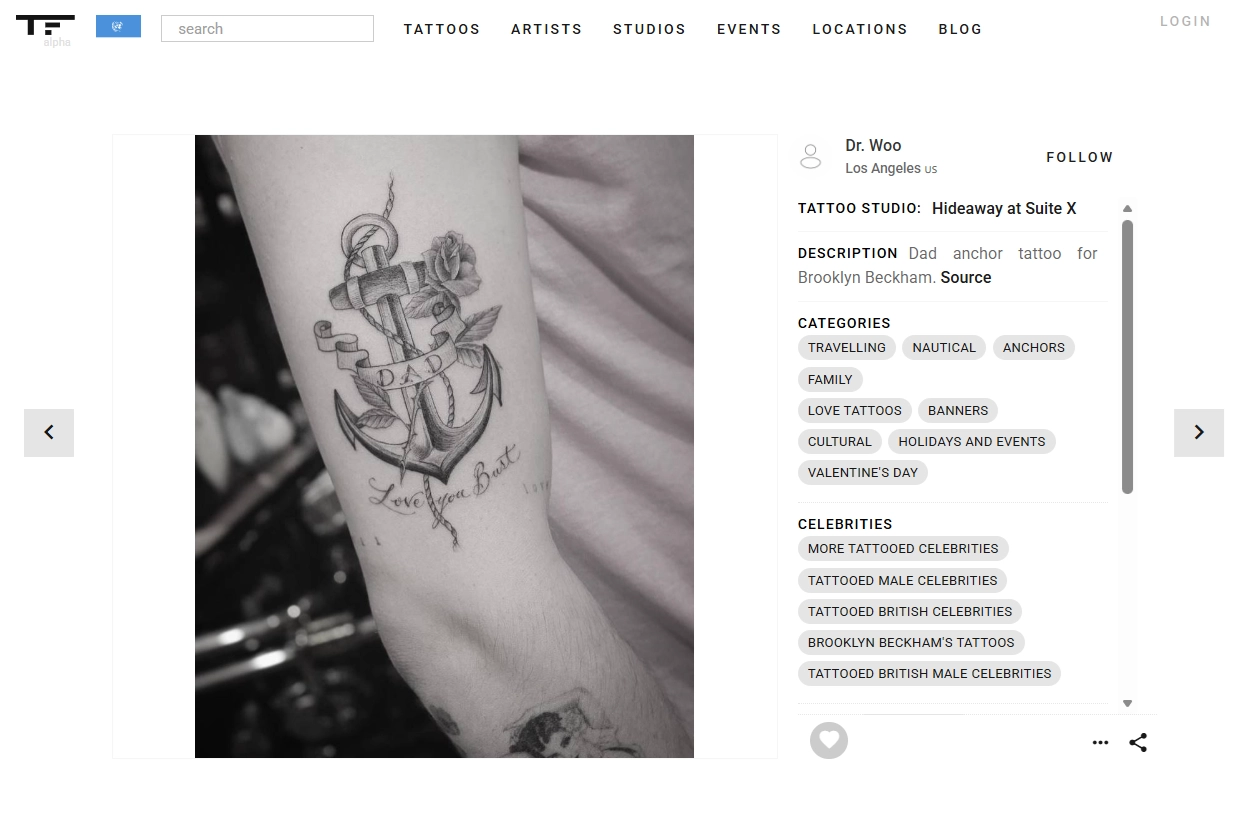Go to previous tattoo with left arrow
The image size is (1247, 819).
(49, 433)
